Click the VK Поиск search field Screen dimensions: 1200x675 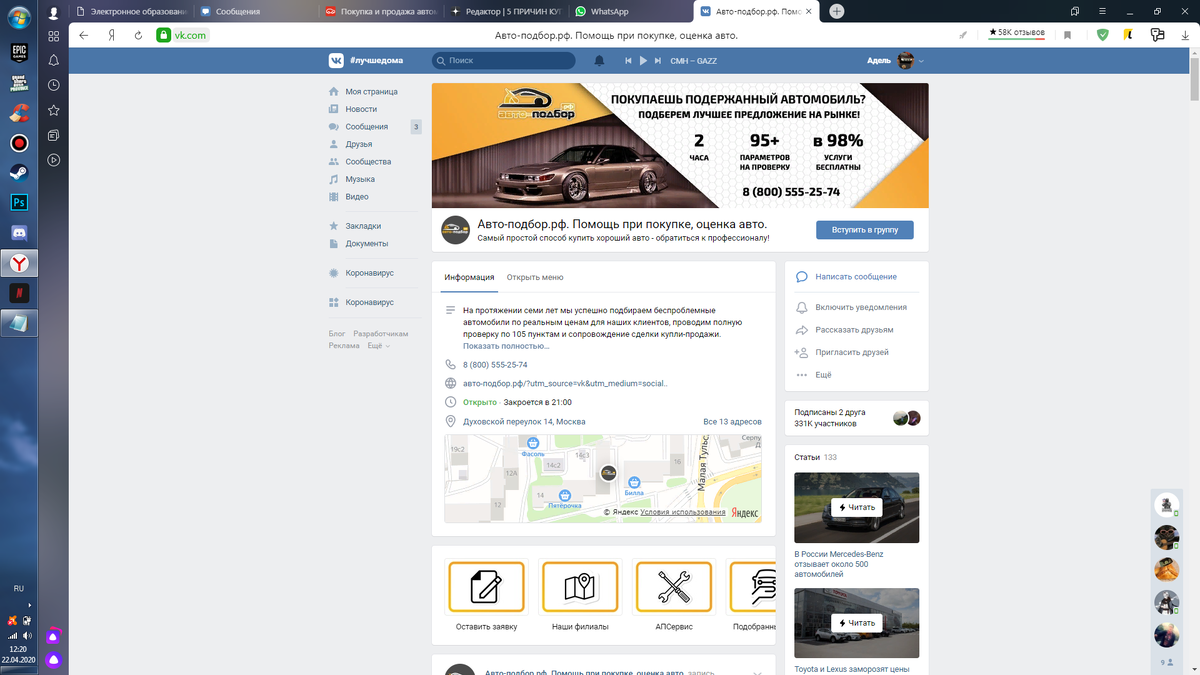[504, 61]
